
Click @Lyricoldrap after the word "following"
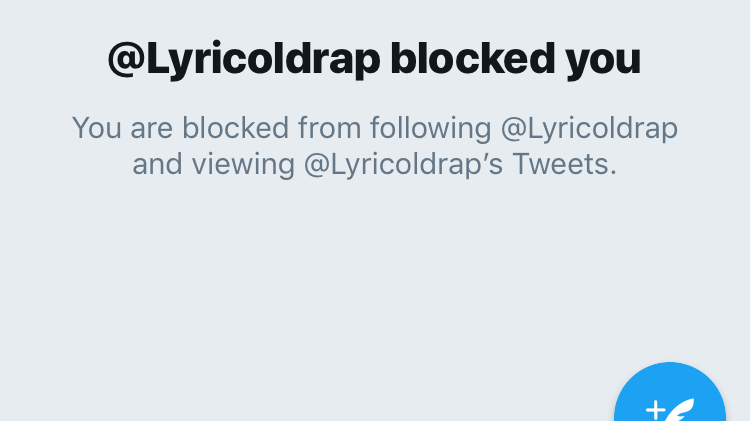click(x=589, y=128)
